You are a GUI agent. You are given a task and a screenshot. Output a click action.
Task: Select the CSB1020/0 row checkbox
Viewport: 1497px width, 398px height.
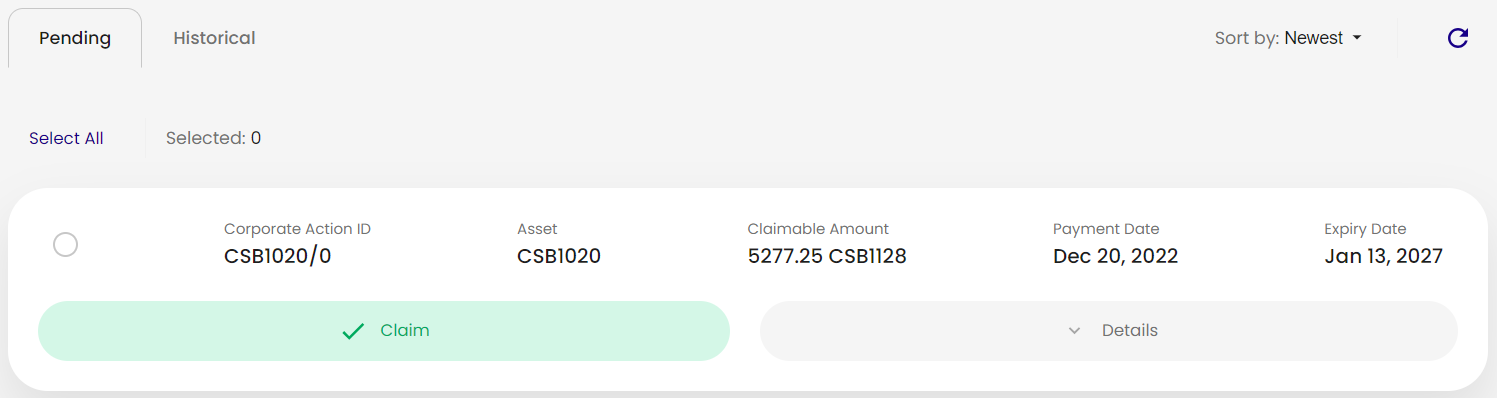point(65,244)
